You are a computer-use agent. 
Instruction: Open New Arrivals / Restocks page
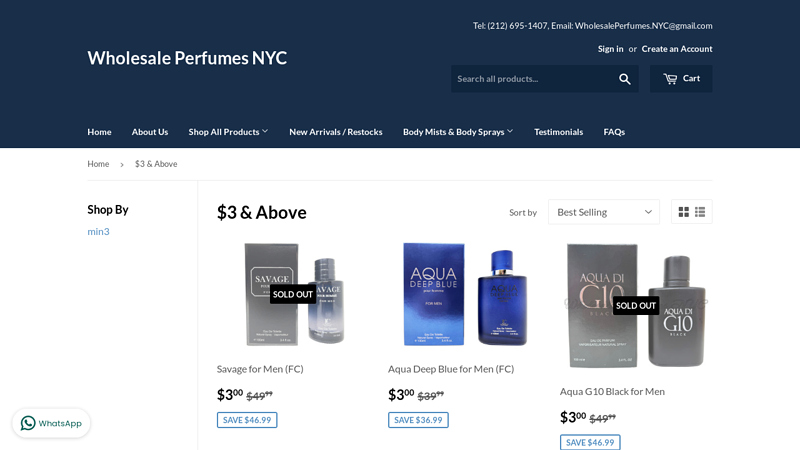(336, 132)
